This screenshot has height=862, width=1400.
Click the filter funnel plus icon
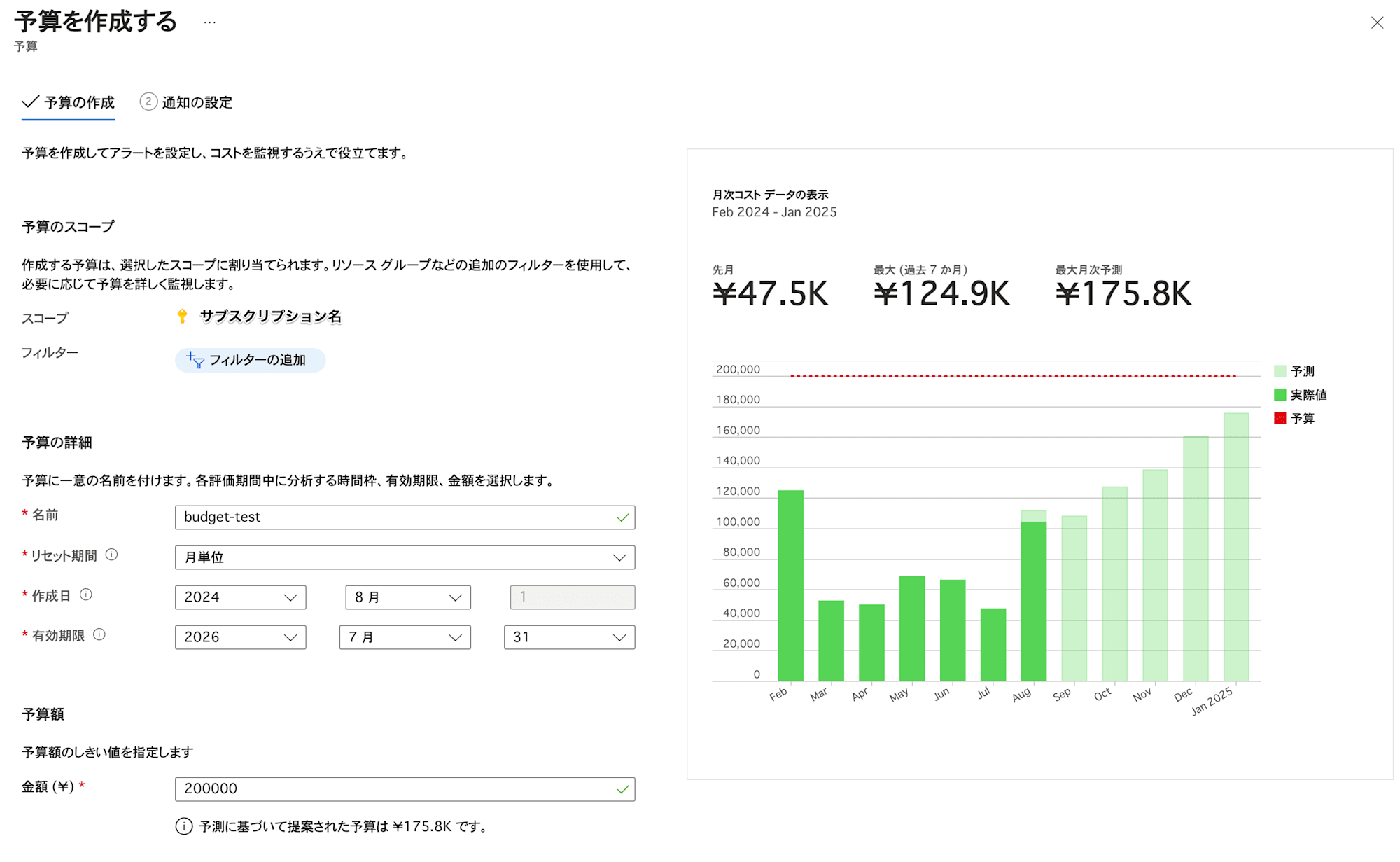coord(195,360)
